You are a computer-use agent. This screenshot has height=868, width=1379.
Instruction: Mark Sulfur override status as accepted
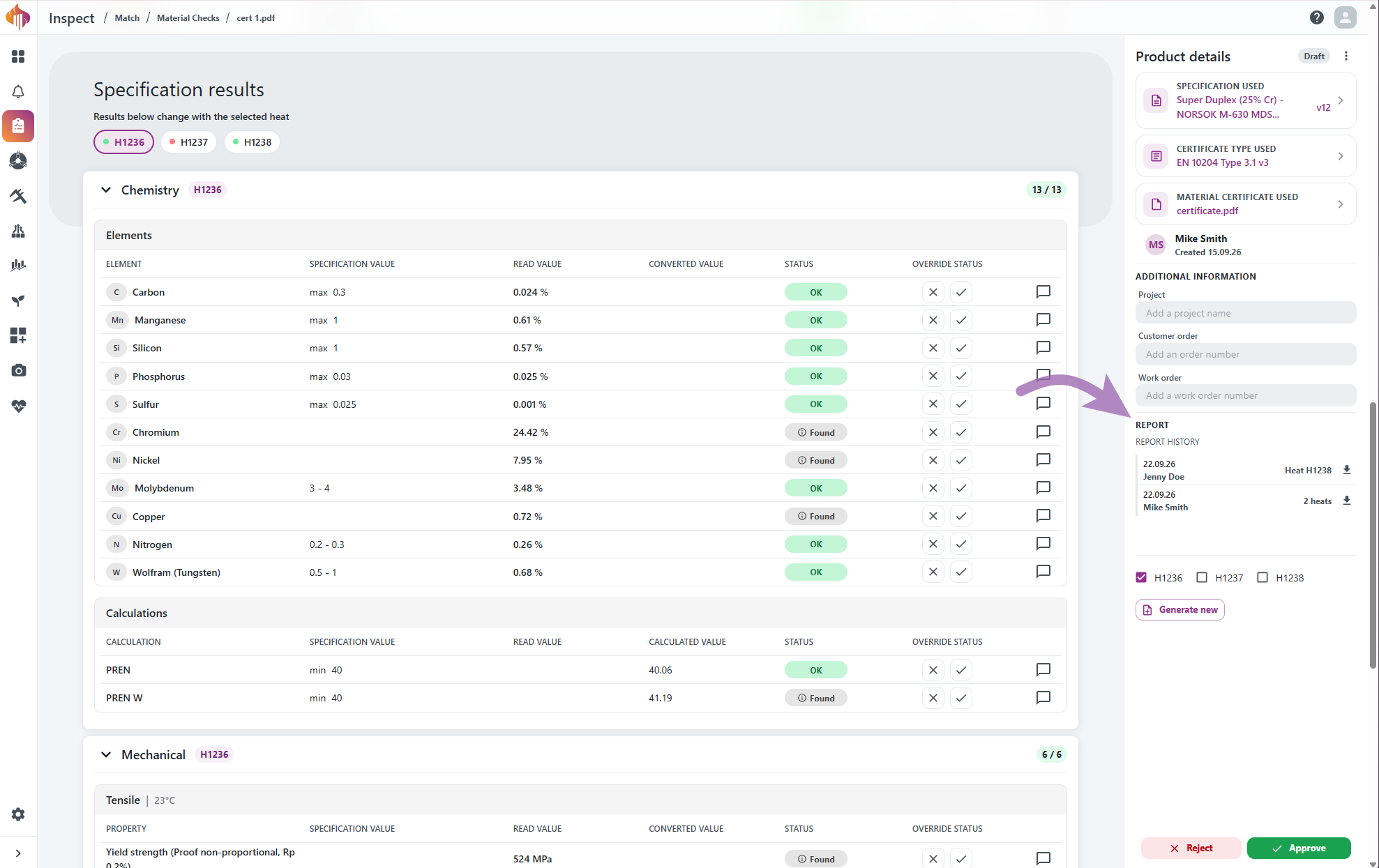[961, 404]
